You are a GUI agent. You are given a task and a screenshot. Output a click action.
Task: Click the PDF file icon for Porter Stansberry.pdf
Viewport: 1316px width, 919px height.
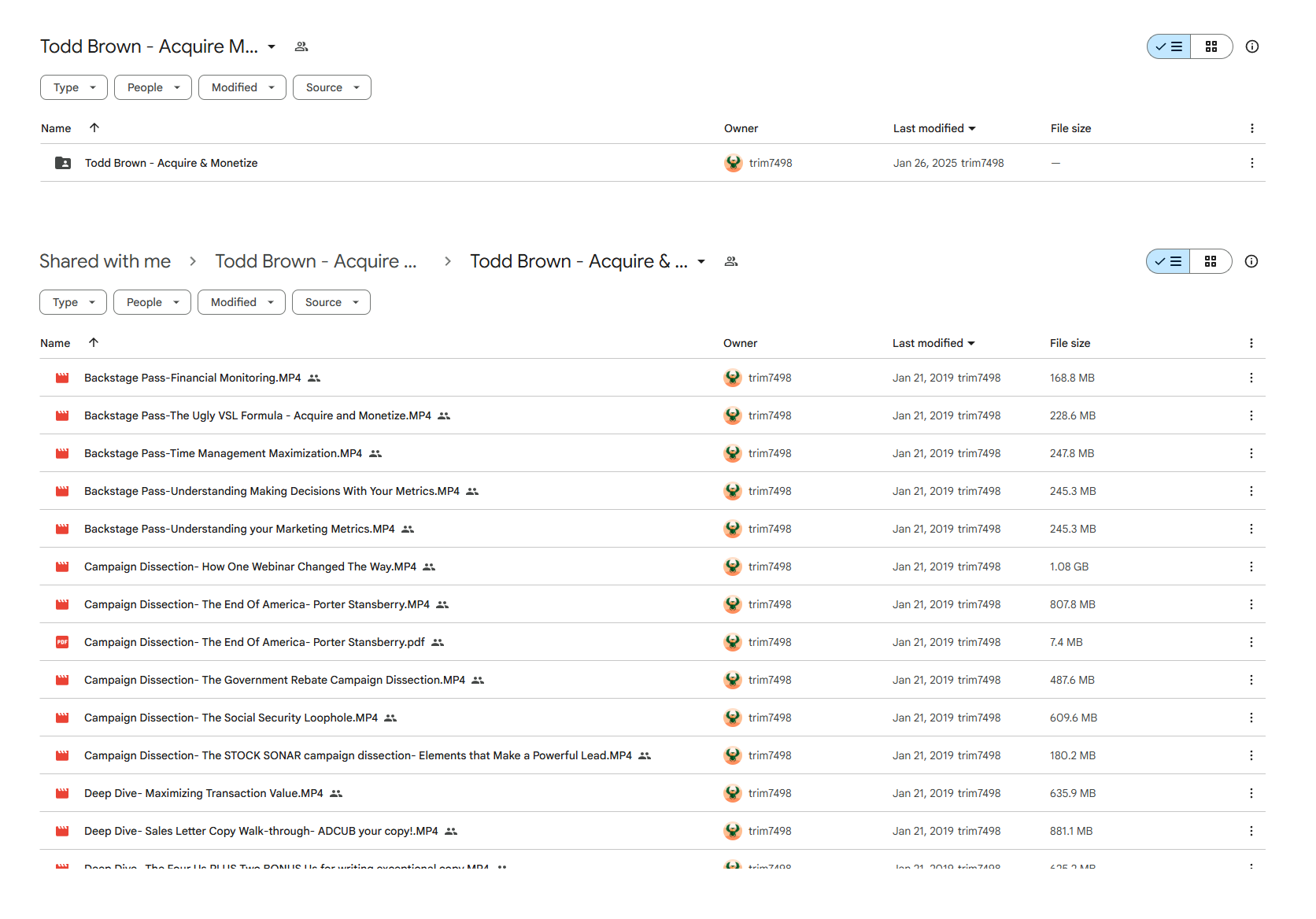[62, 642]
